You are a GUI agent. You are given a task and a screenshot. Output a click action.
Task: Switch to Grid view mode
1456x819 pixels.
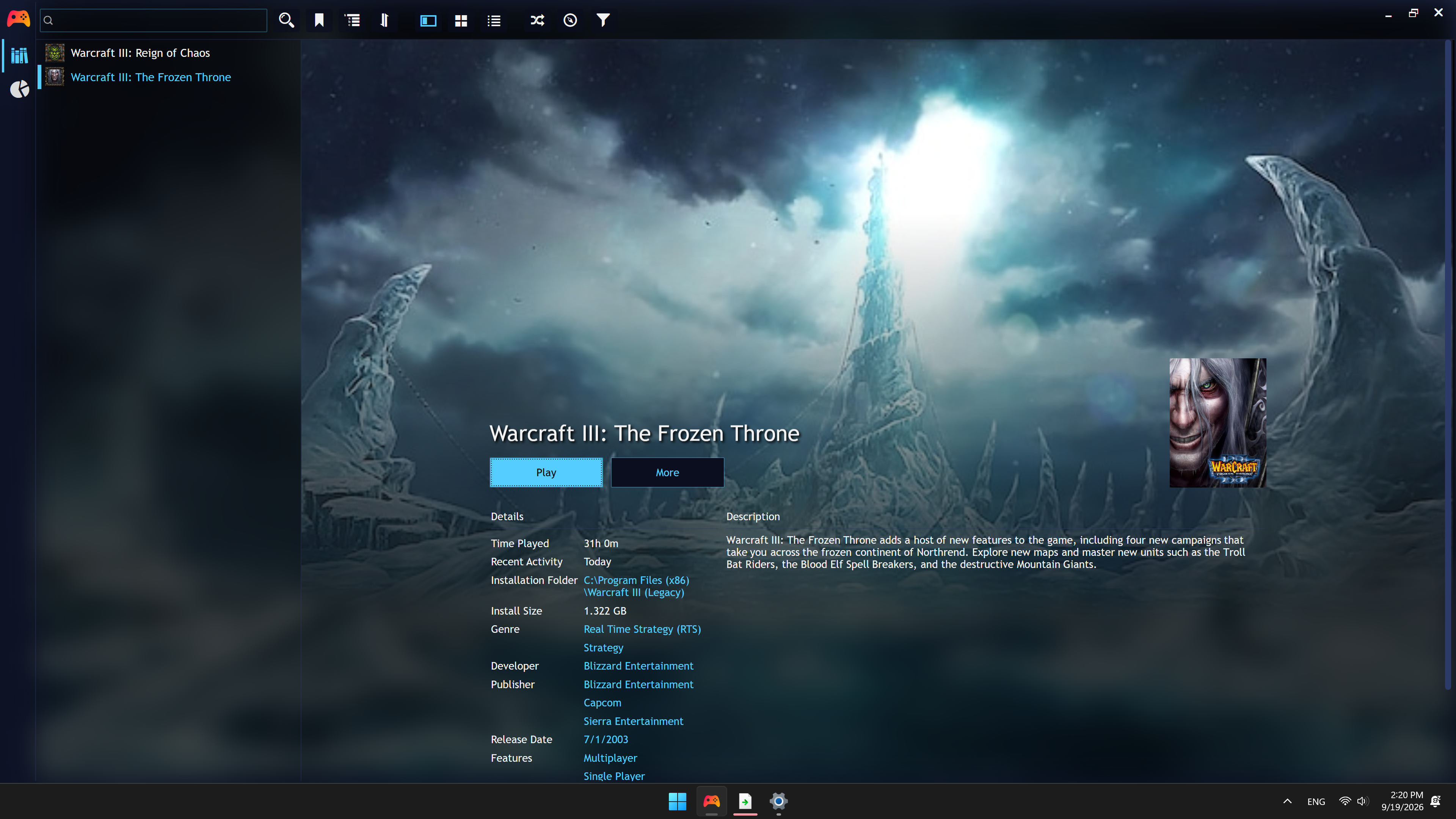point(461,20)
